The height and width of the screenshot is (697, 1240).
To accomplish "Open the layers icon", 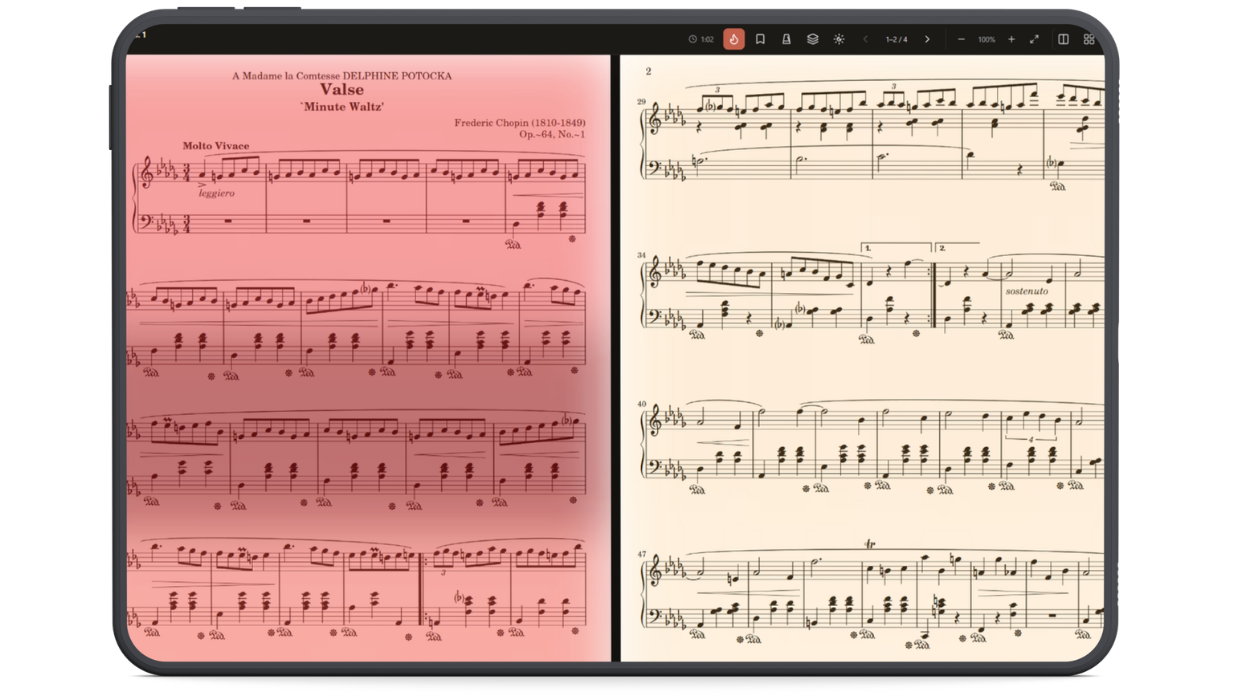I will click(x=812, y=39).
